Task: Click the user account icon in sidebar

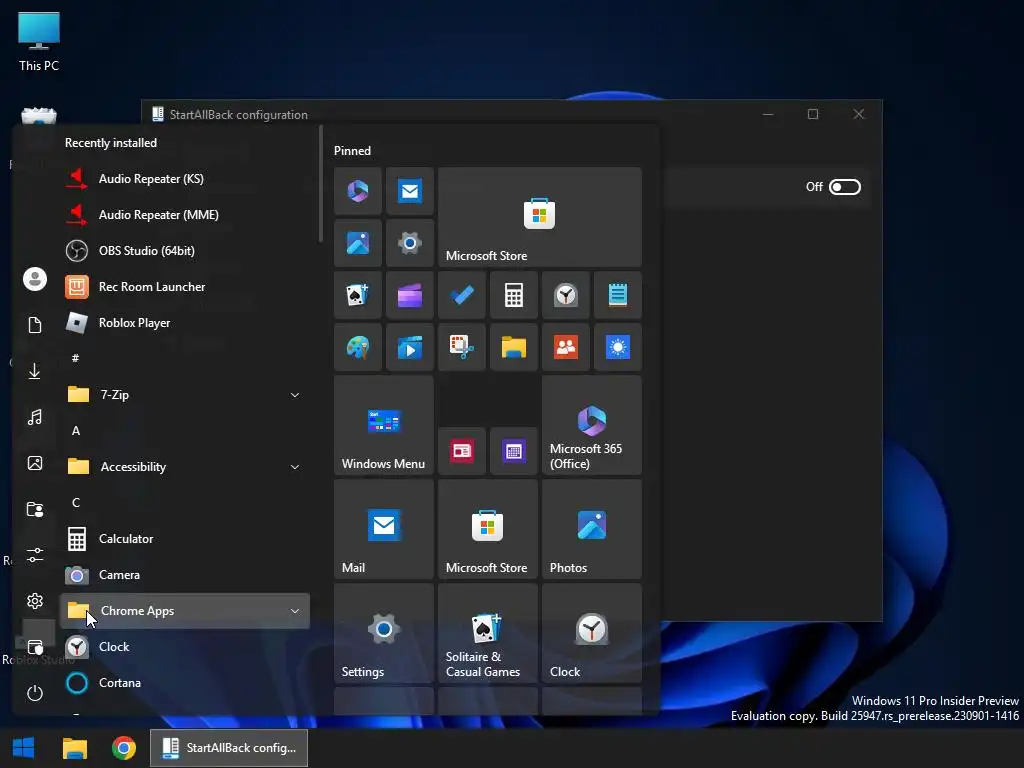Action: coord(35,279)
